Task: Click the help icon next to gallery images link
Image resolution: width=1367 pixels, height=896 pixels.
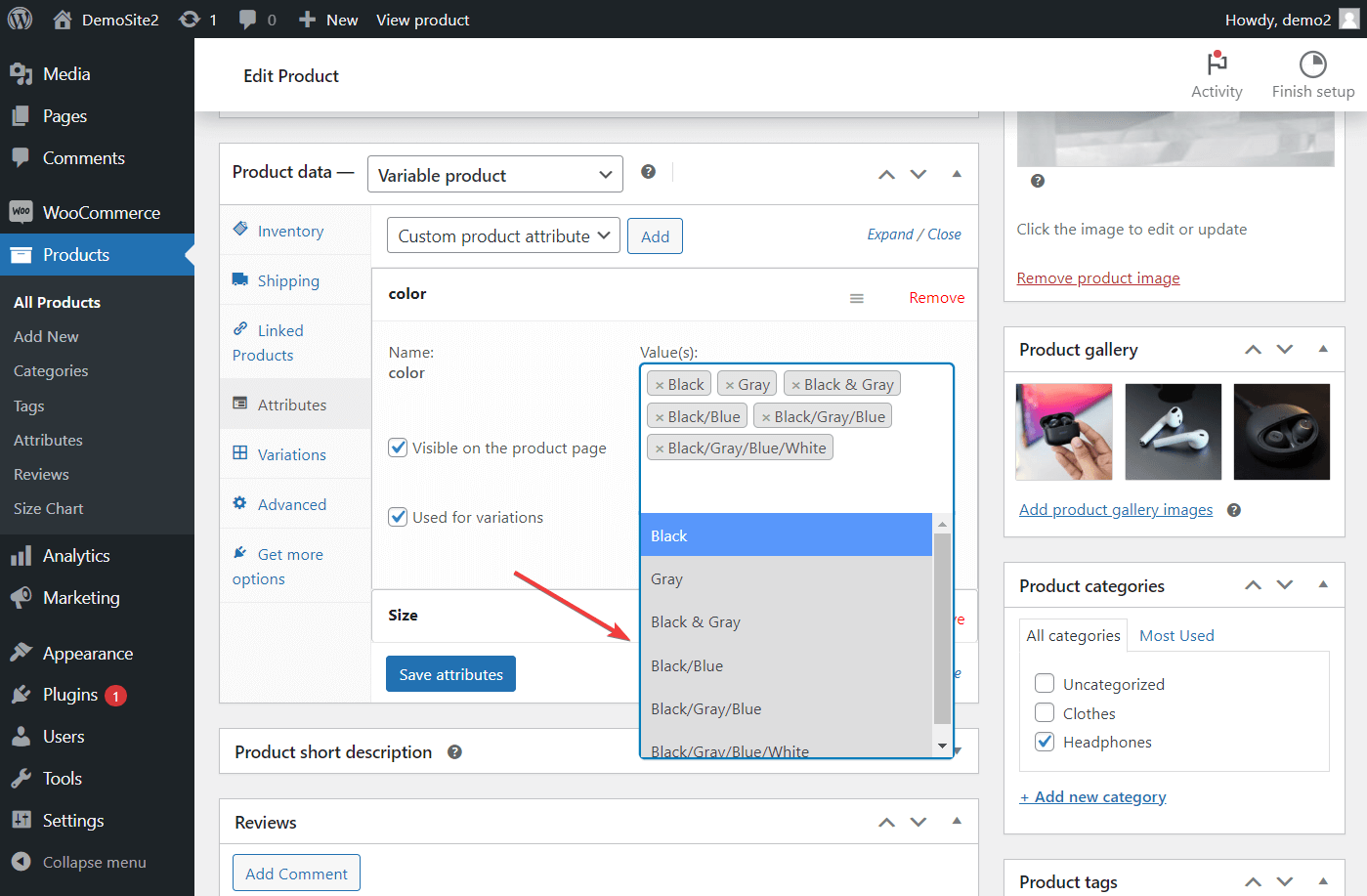Action: click(x=1234, y=510)
